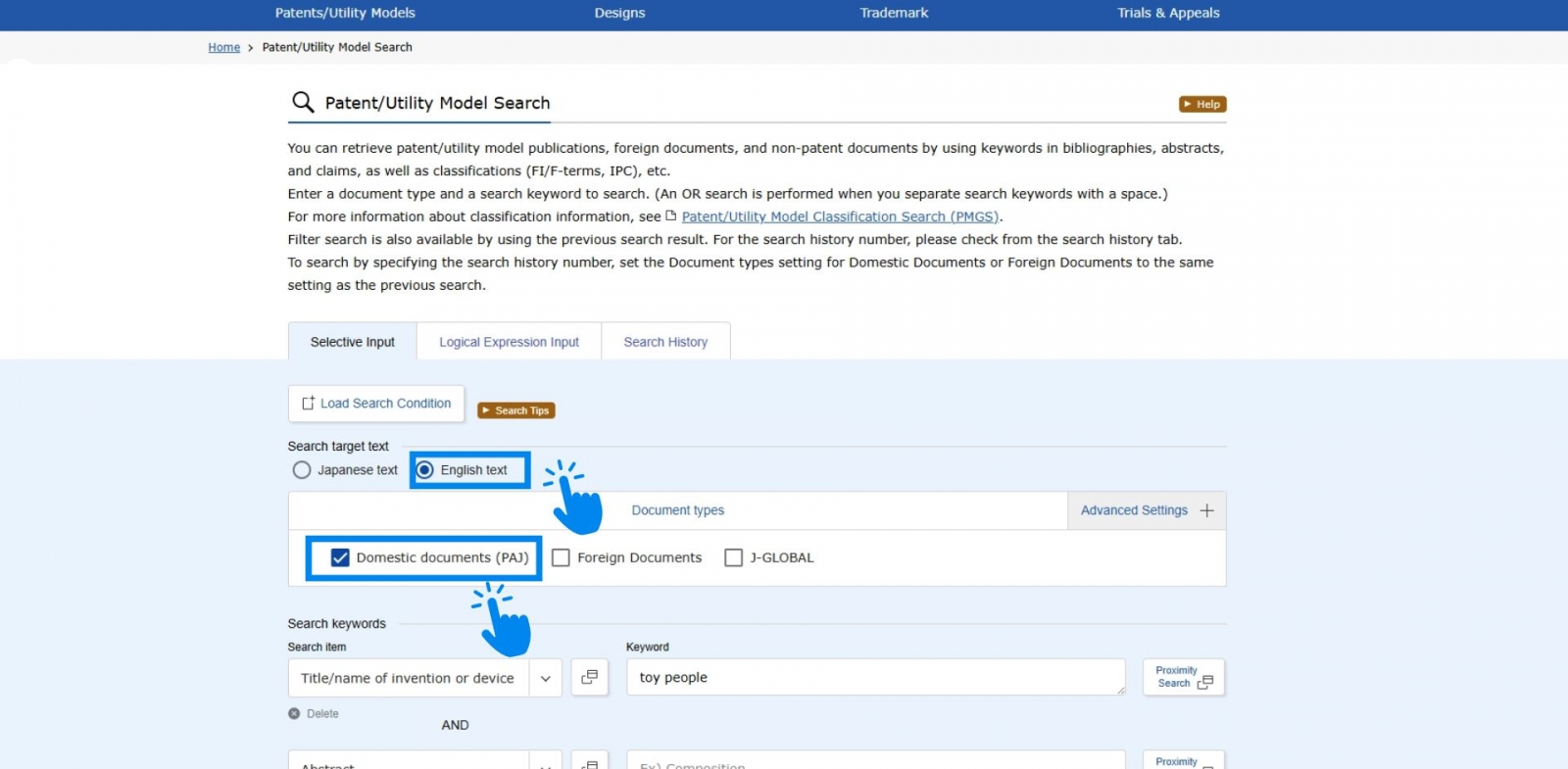Open the Search History tab

click(x=665, y=342)
